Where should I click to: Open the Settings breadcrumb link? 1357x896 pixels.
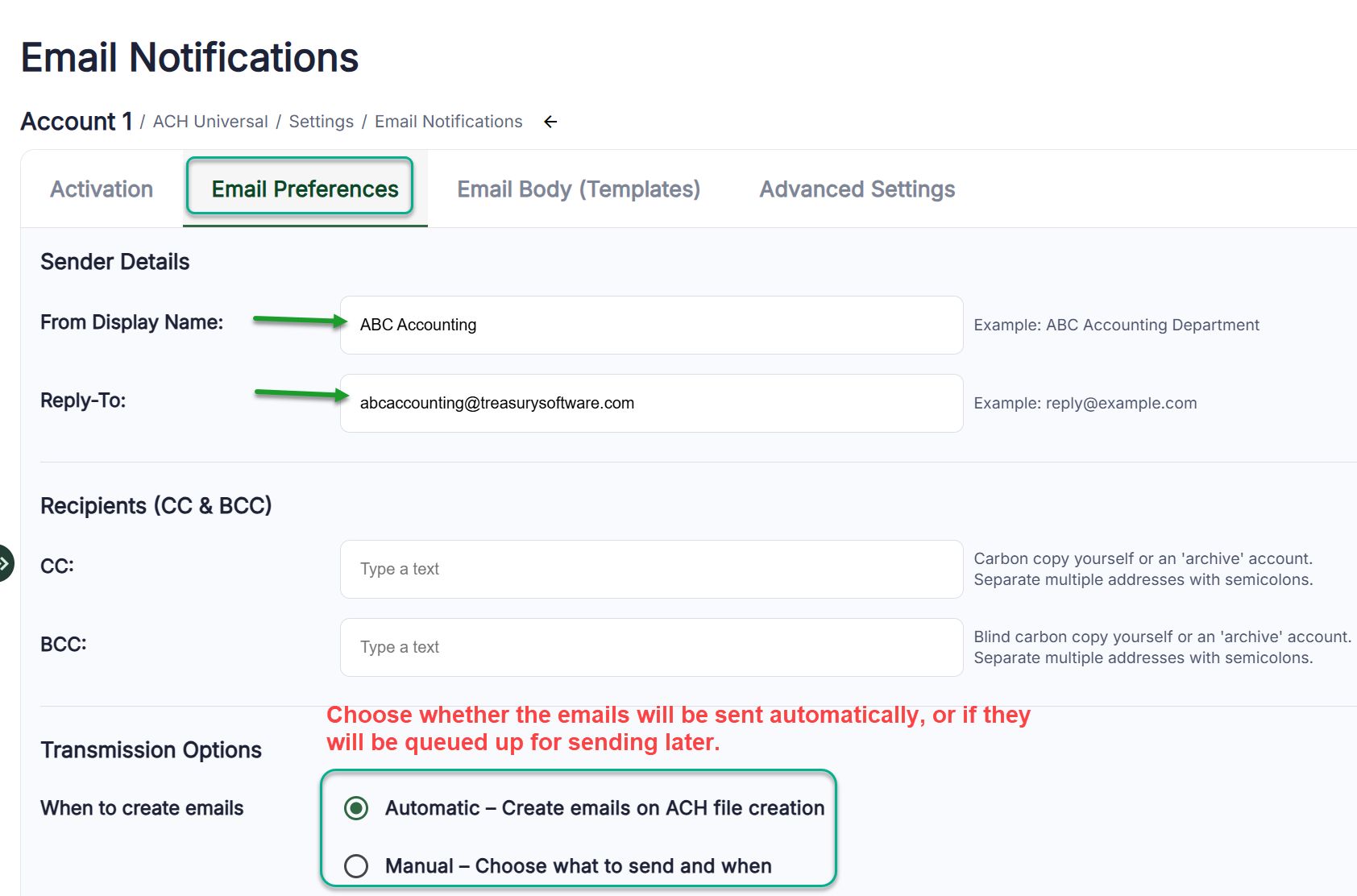coord(321,122)
